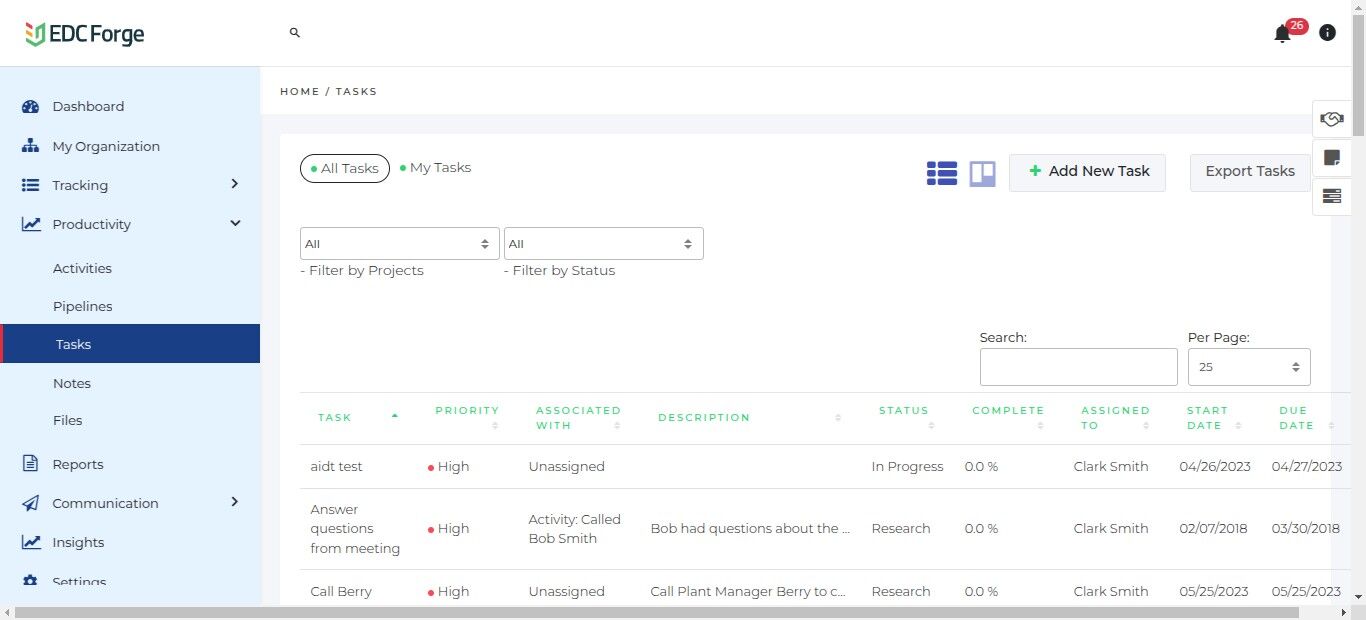The width and height of the screenshot is (1366, 620).
Task: Click the EDC Forge logo
Action: 85,34
